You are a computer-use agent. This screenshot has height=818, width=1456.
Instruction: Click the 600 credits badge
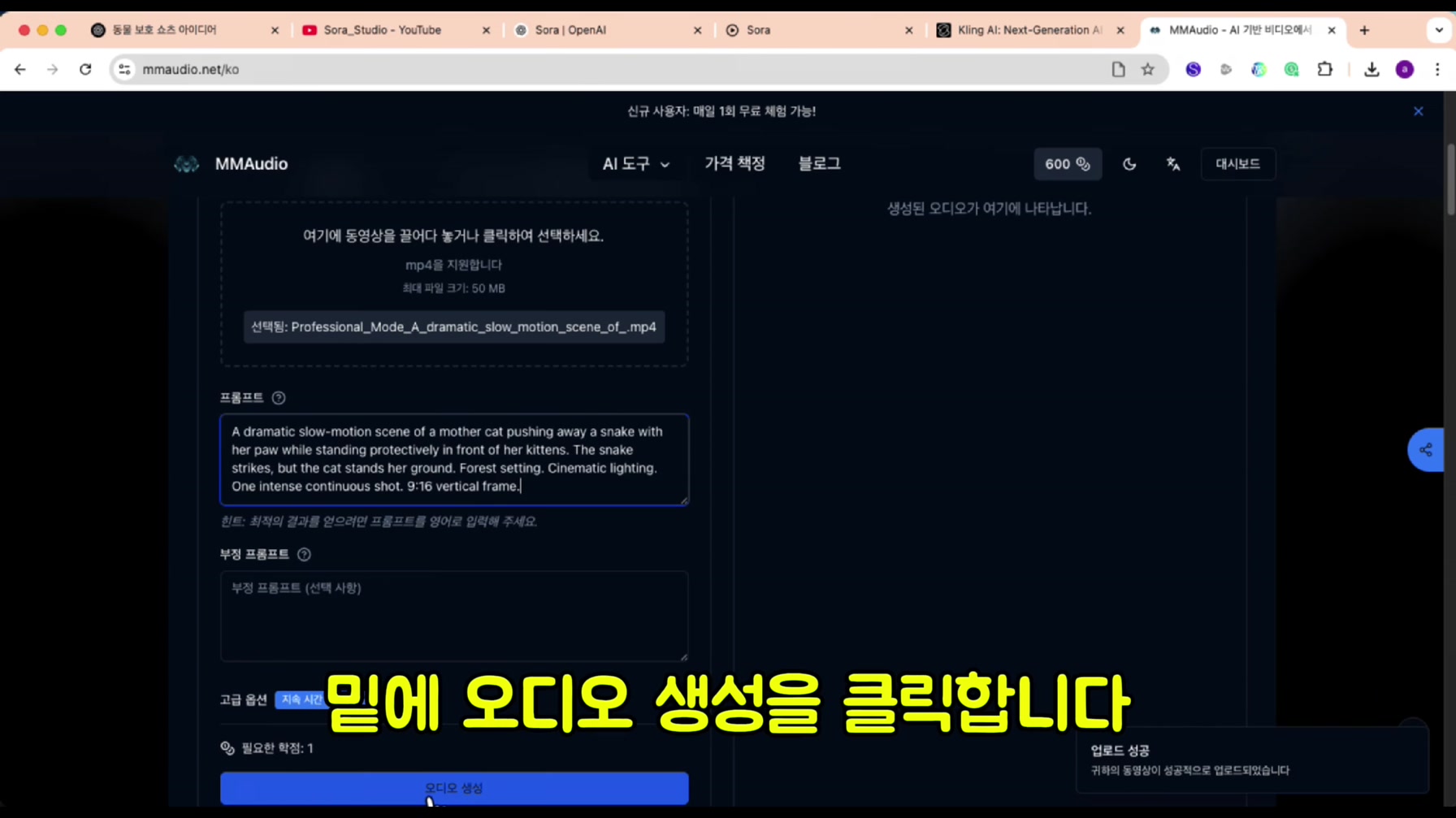point(1067,164)
